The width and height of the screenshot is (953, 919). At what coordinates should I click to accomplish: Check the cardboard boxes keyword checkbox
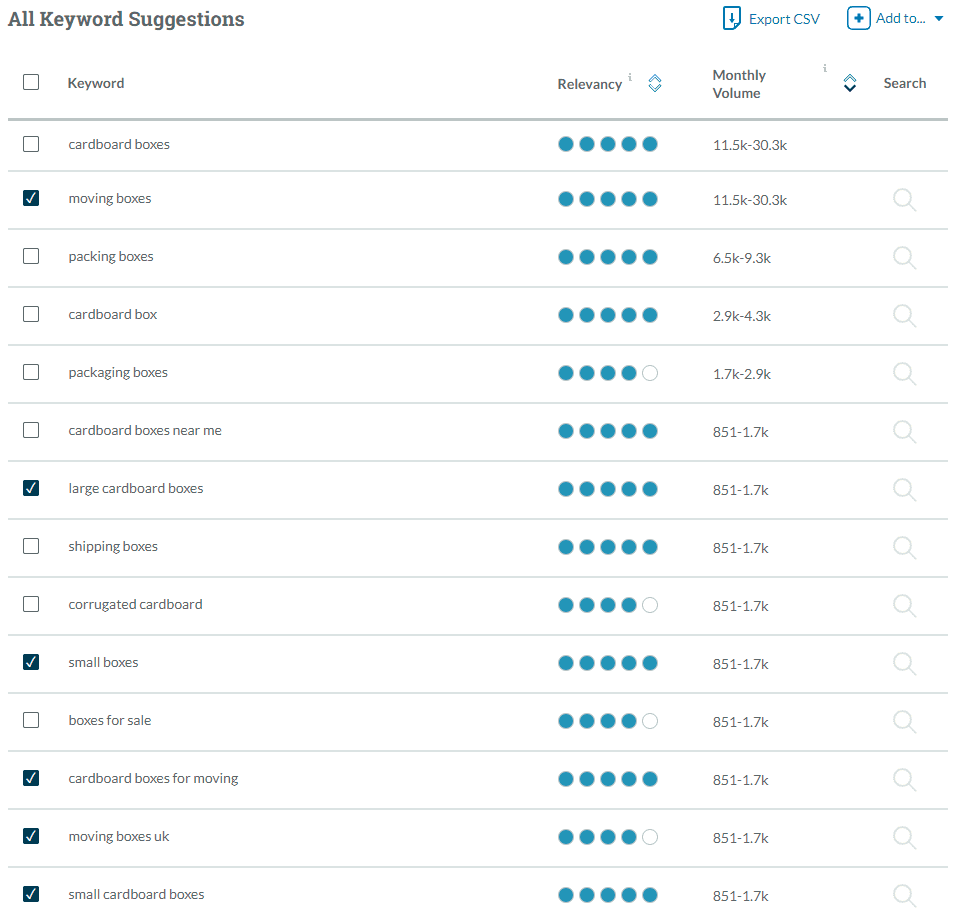[31, 144]
